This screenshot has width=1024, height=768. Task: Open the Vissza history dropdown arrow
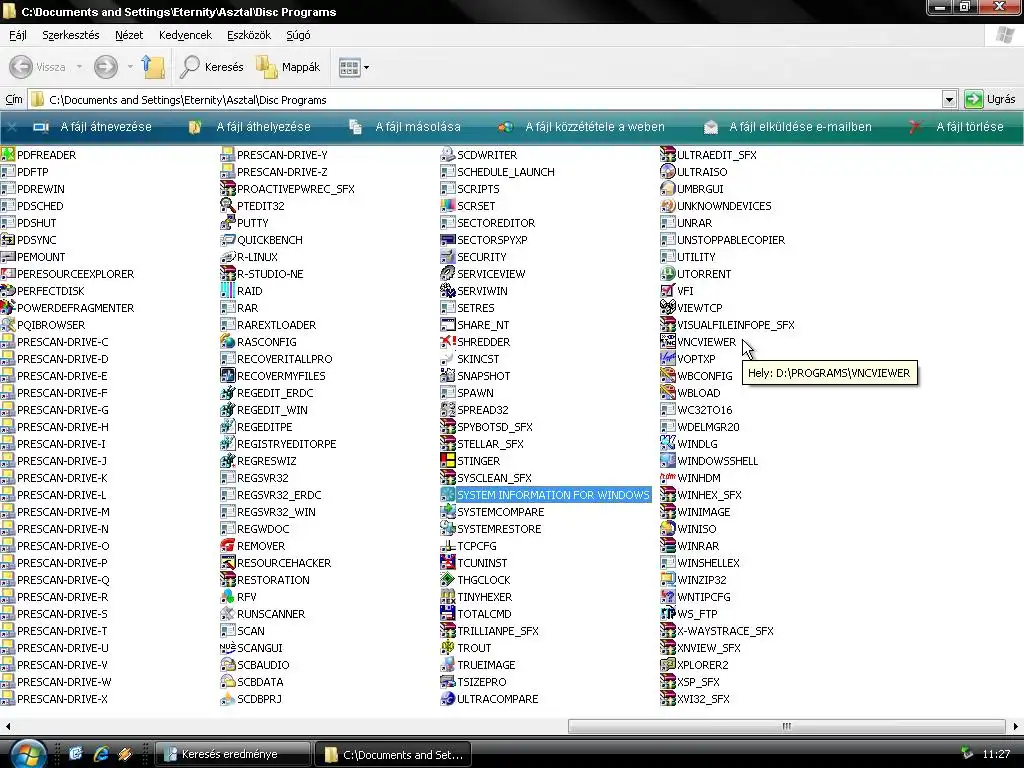[79, 67]
